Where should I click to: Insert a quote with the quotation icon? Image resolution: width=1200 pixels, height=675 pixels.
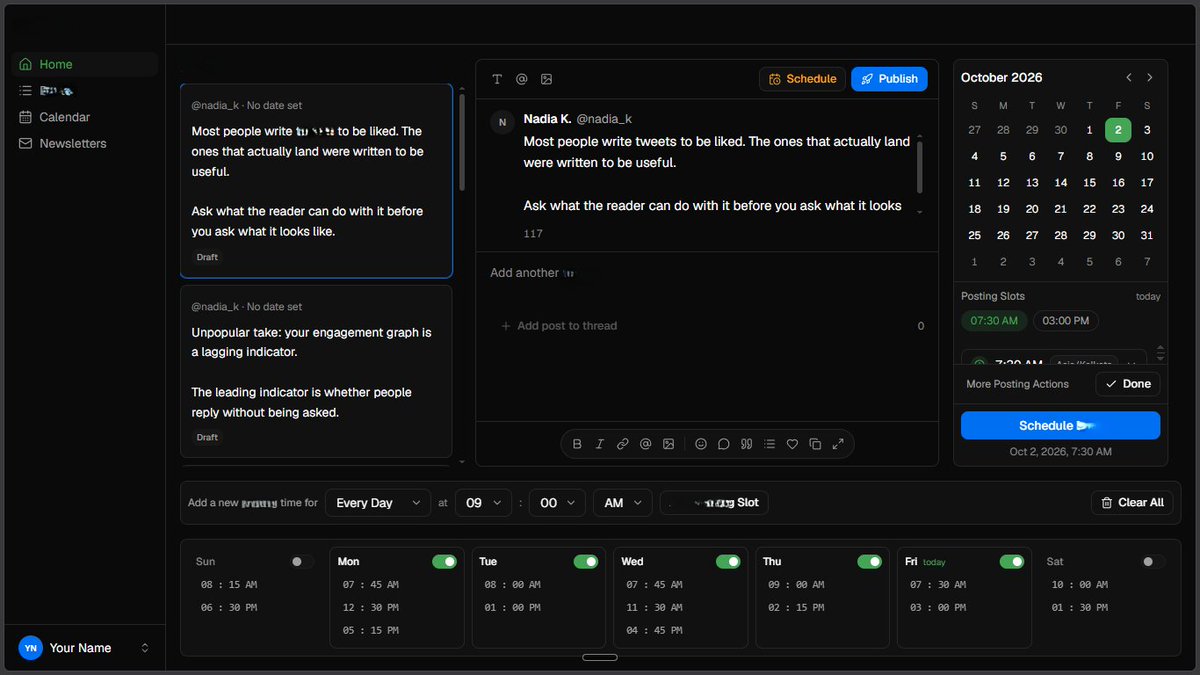(746, 444)
